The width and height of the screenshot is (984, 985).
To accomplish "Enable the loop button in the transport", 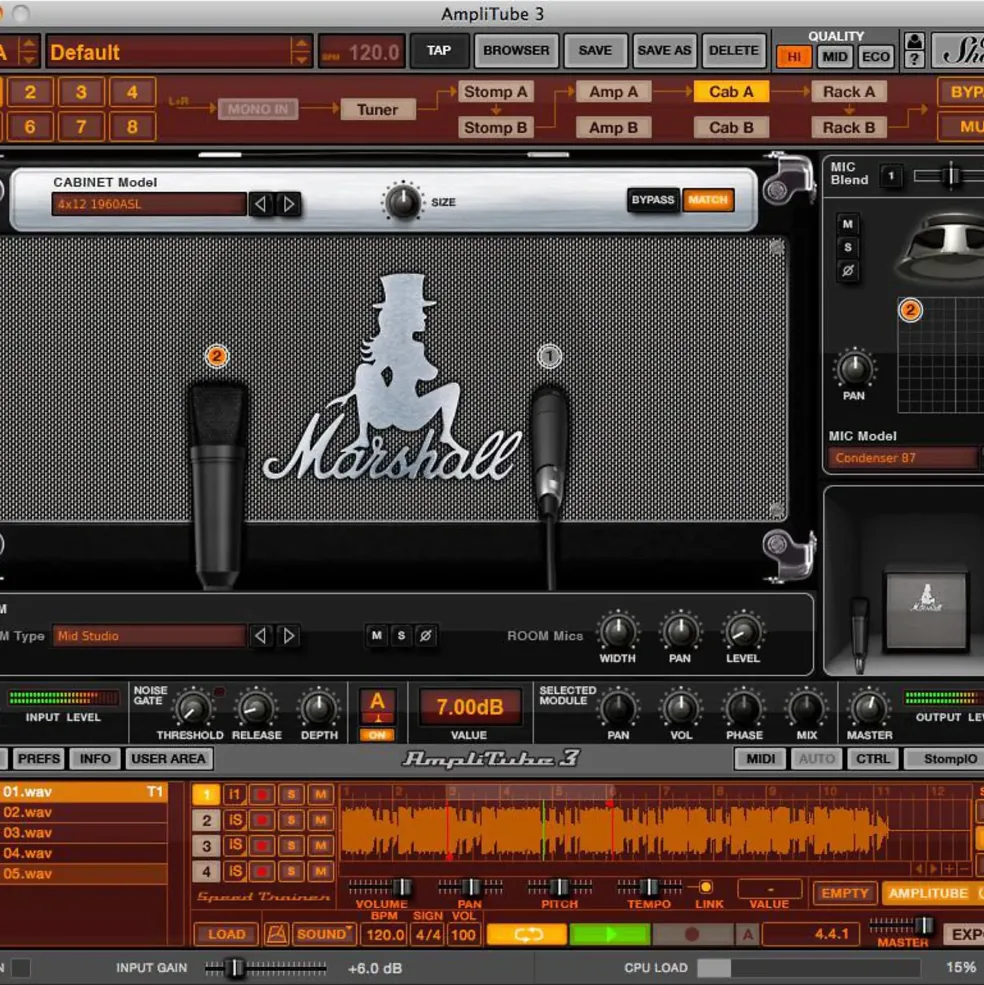I will pos(527,934).
